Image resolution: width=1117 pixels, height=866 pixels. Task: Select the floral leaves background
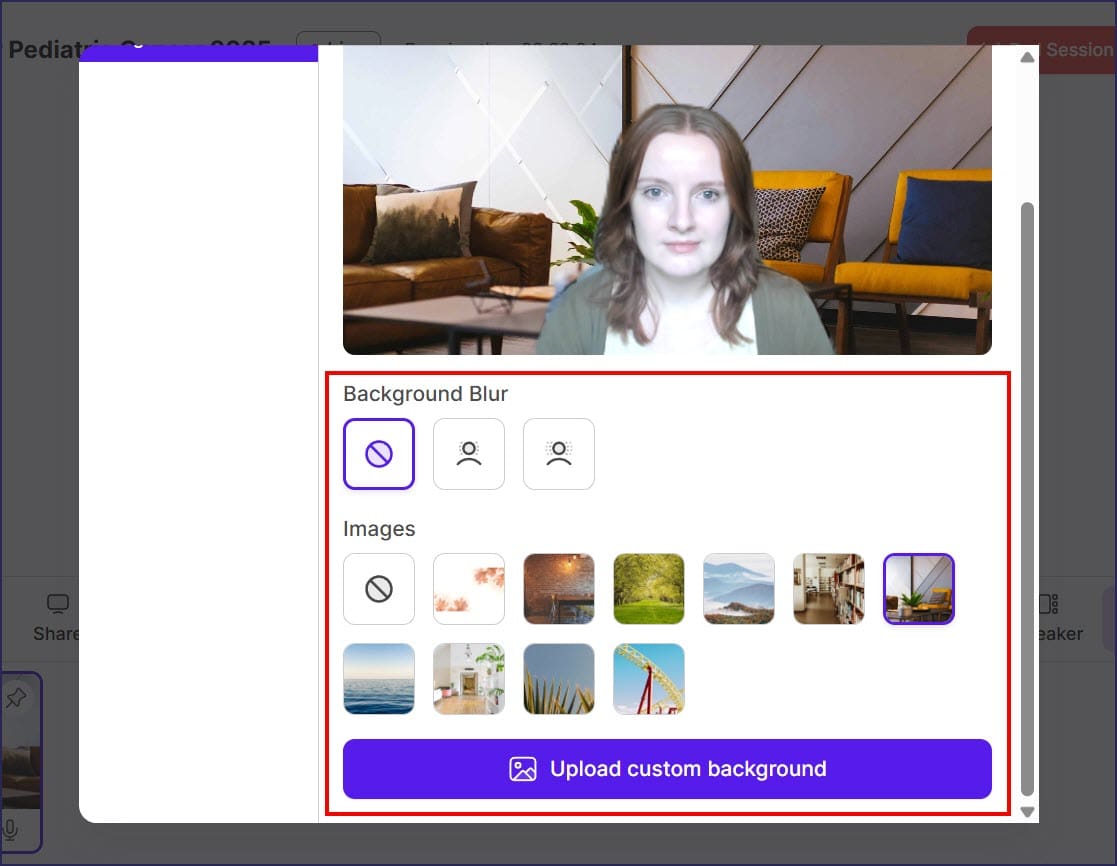click(468, 589)
